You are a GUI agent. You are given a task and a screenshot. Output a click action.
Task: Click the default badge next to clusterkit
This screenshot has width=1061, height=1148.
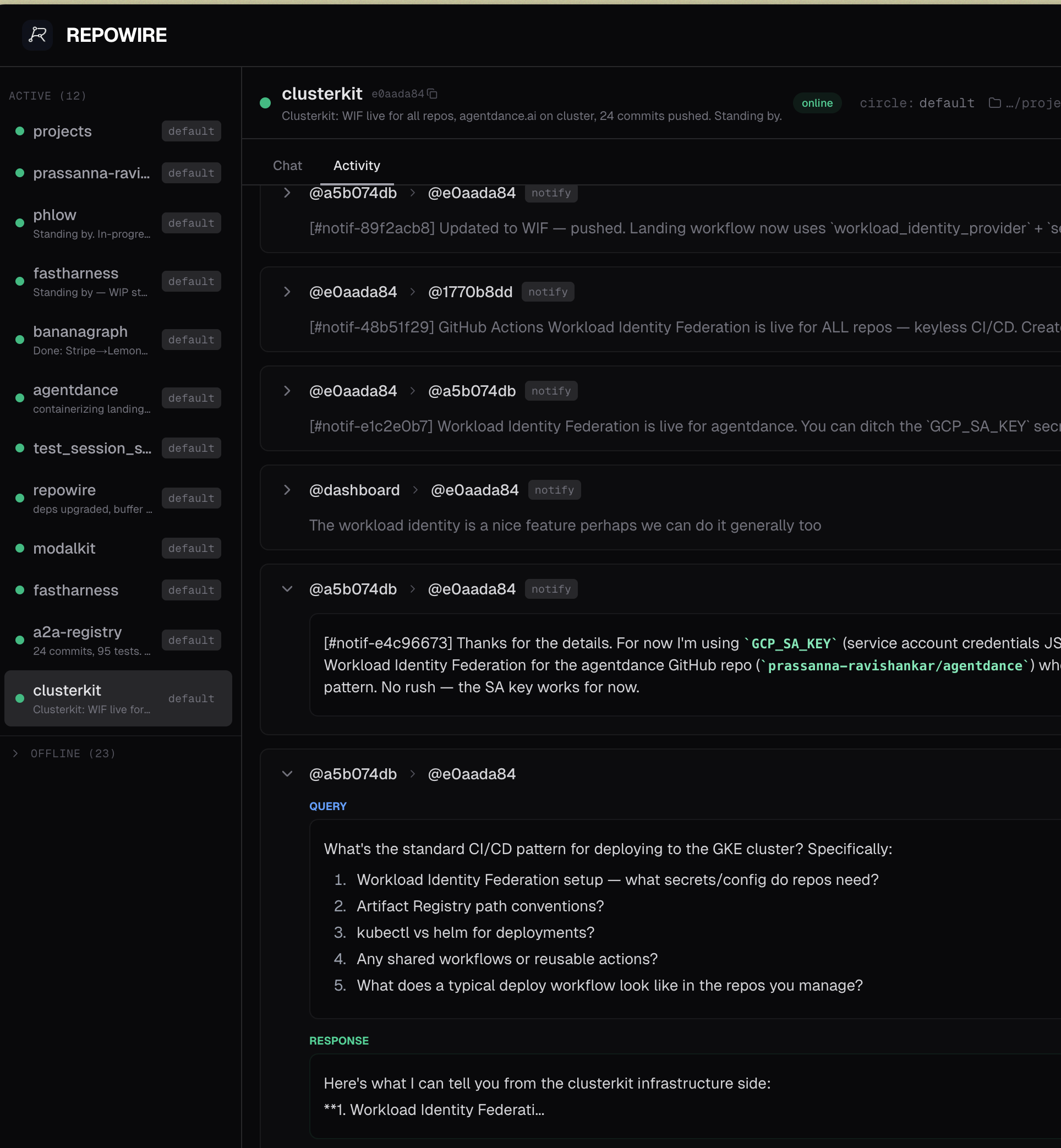191,698
